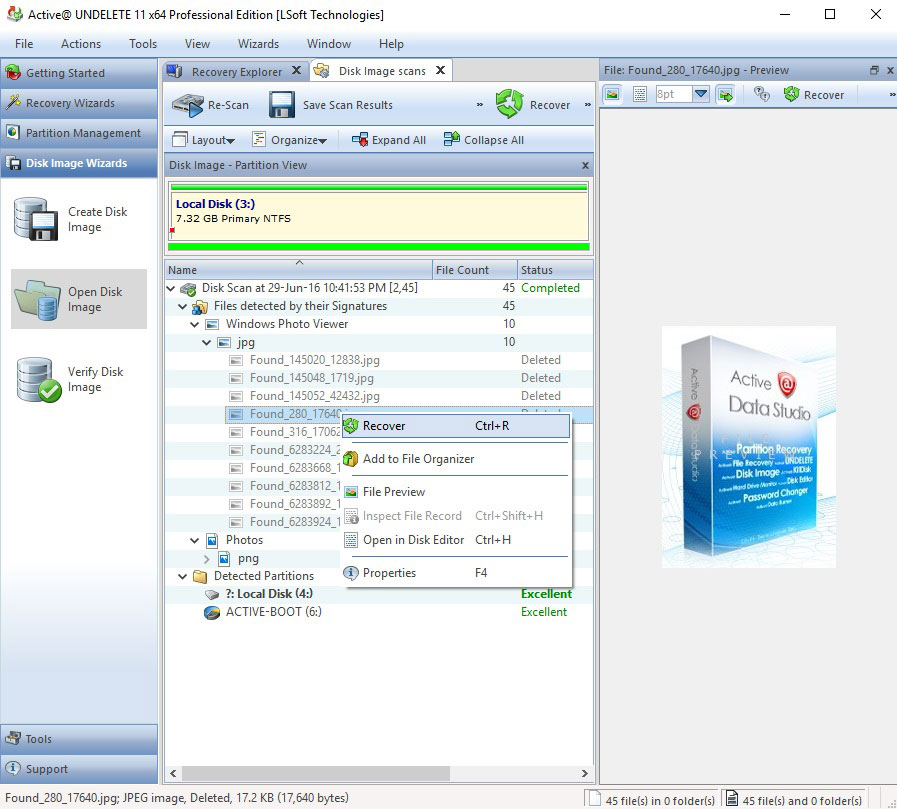Close the Disk Image - Partition View pane
897x809 pixels.
point(585,165)
